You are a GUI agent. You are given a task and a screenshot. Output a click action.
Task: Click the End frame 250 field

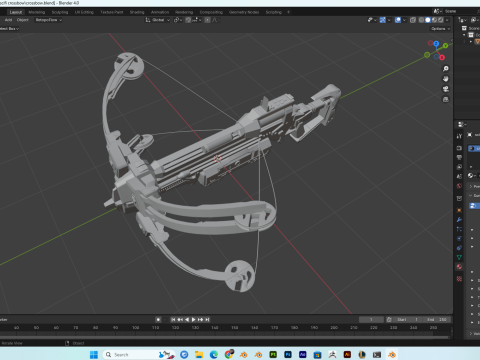(x=437, y=319)
